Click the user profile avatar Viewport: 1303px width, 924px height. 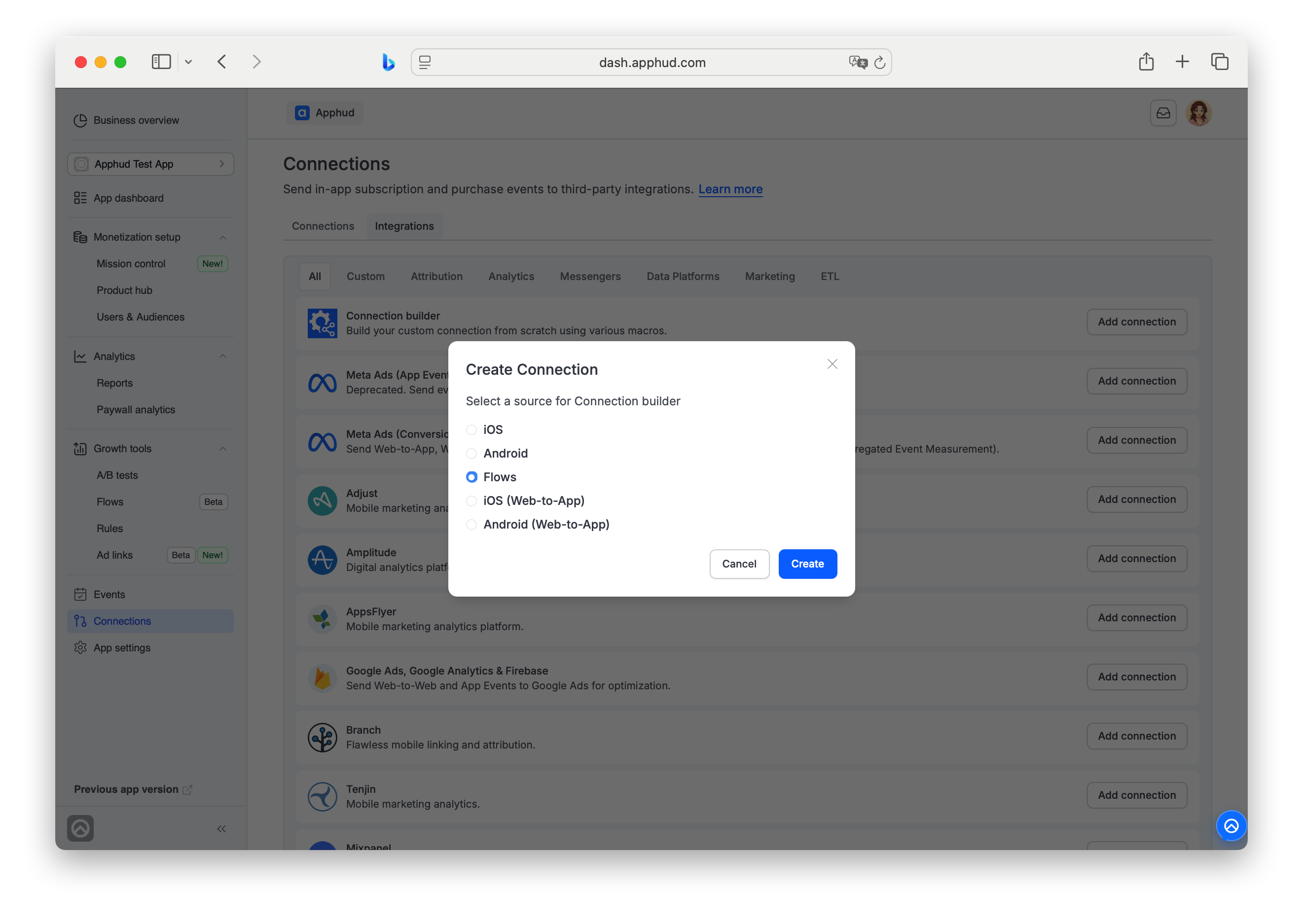click(1198, 112)
